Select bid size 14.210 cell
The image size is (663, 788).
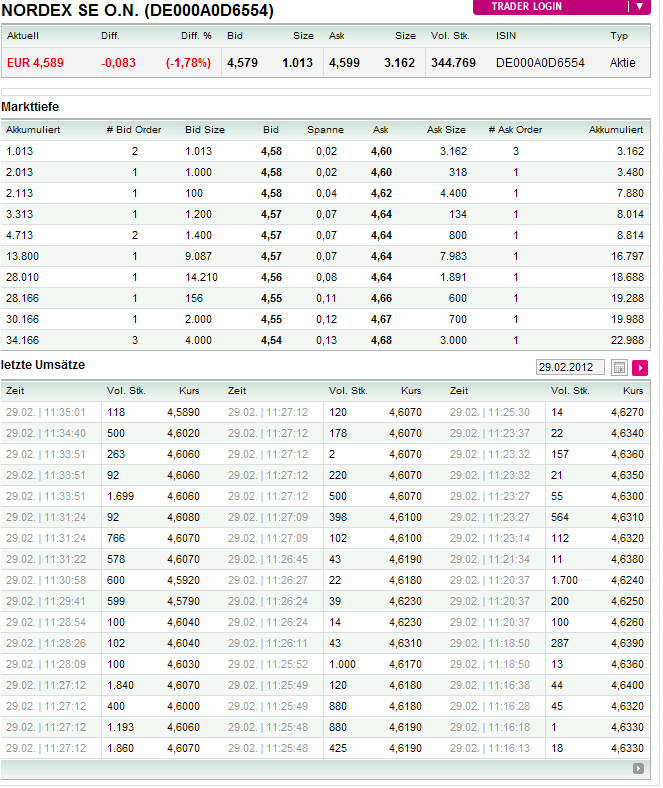[x=201, y=277]
